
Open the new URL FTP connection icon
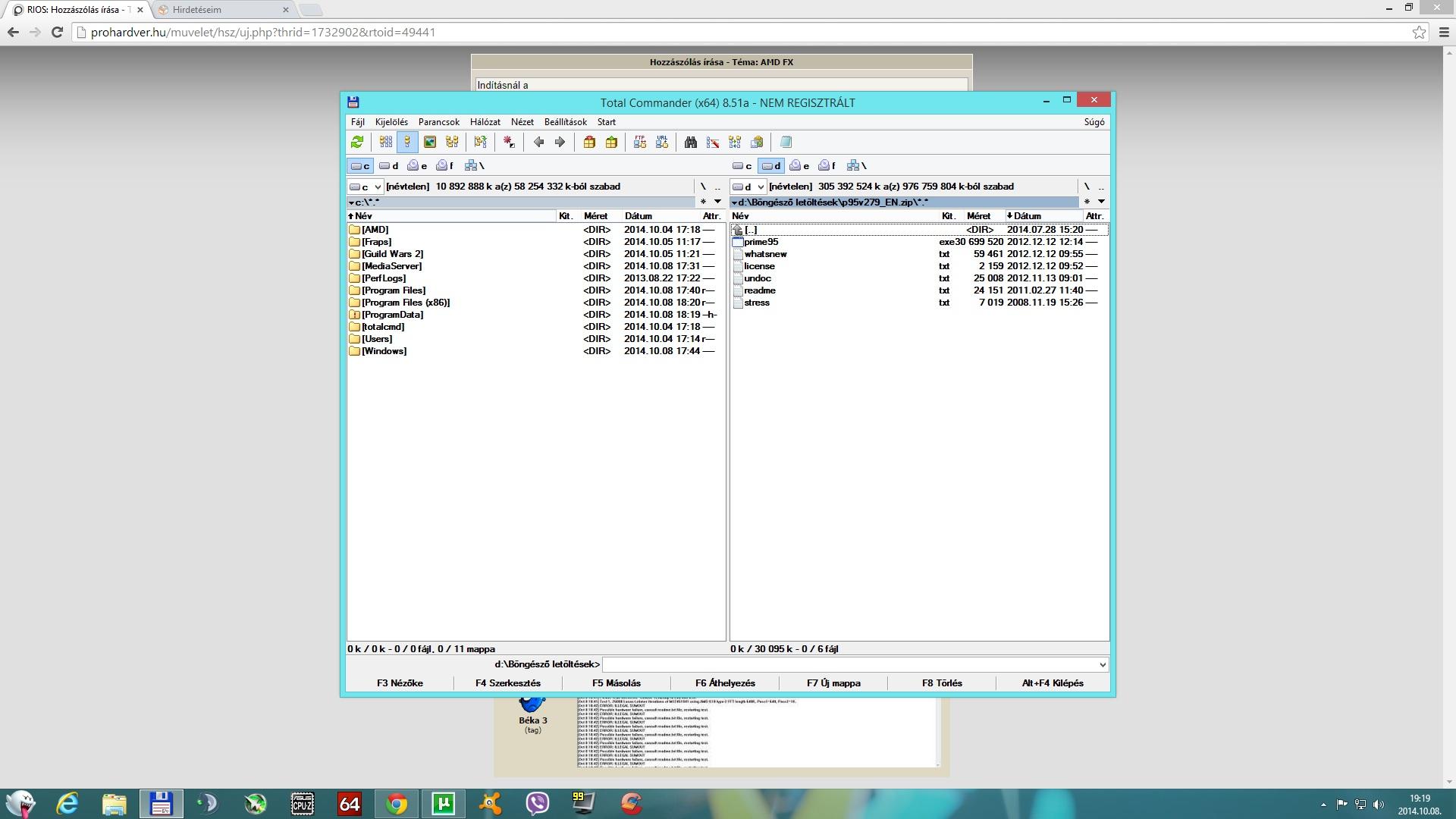662,142
